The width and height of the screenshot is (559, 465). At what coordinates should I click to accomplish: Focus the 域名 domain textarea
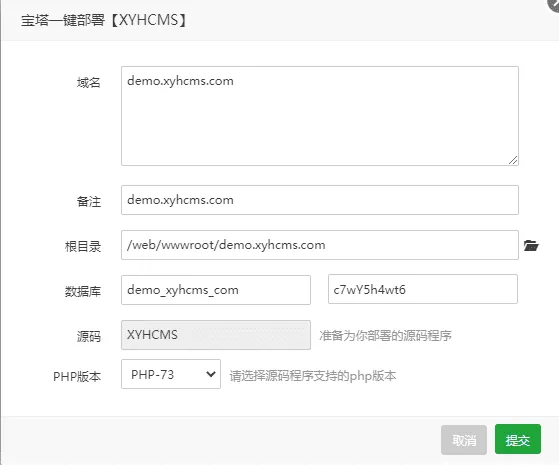click(x=320, y=116)
